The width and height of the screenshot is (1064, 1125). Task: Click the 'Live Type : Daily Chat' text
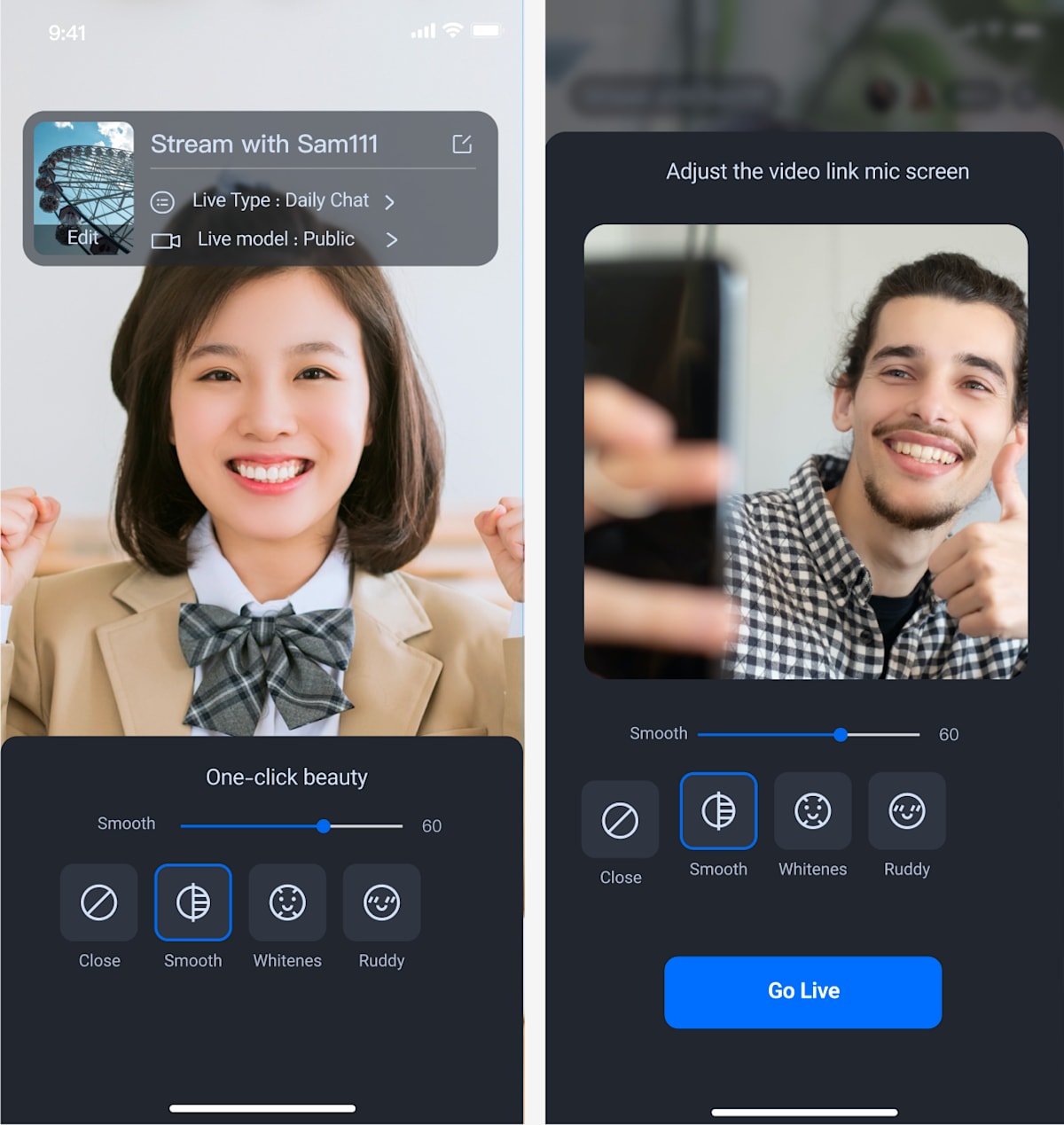(280, 200)
